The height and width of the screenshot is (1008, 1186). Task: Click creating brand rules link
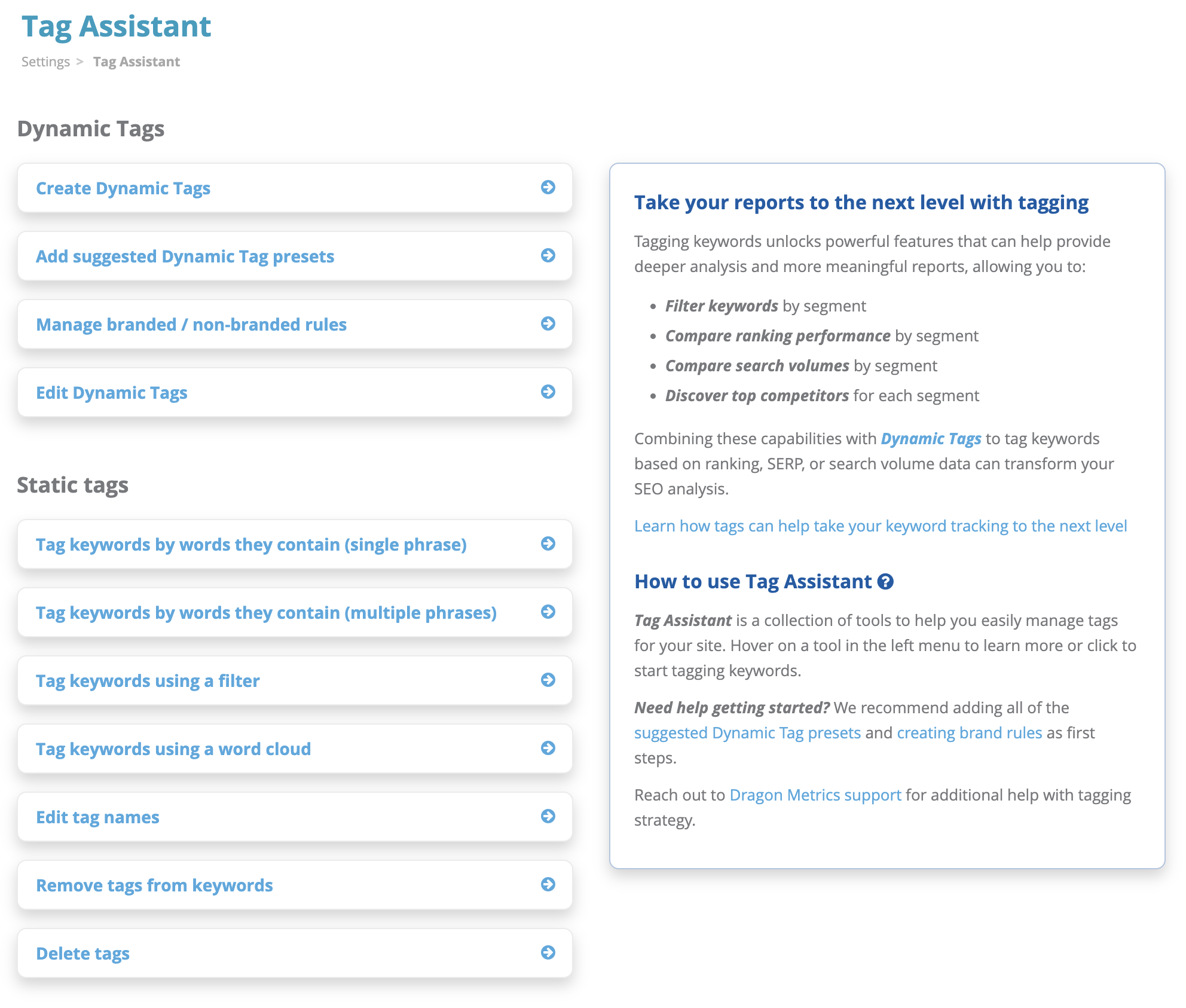(x=969, y=733)
